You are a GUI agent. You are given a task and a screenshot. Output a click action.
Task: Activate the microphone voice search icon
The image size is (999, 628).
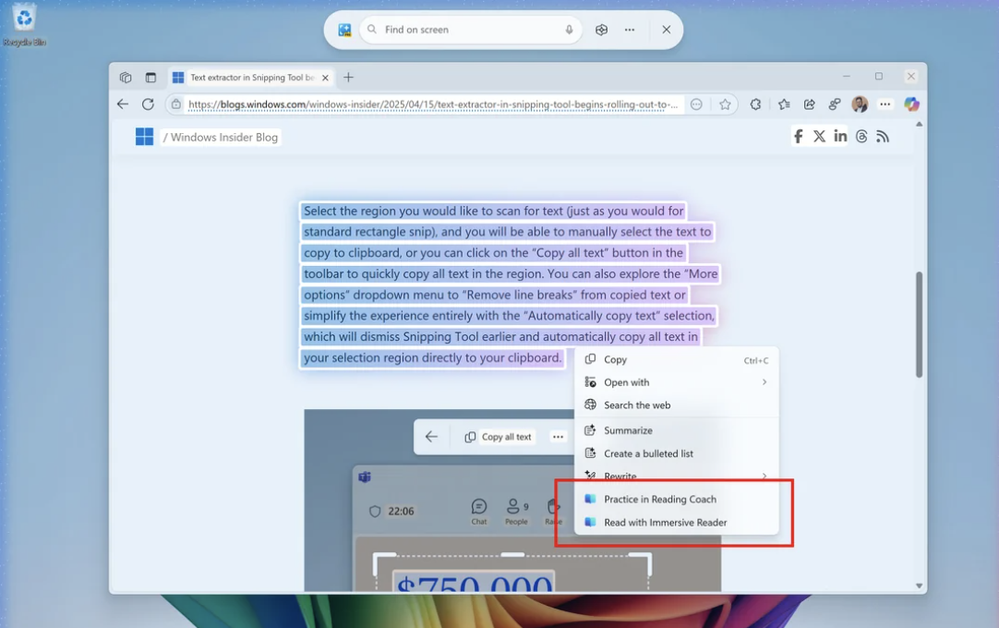coord(569,30)
